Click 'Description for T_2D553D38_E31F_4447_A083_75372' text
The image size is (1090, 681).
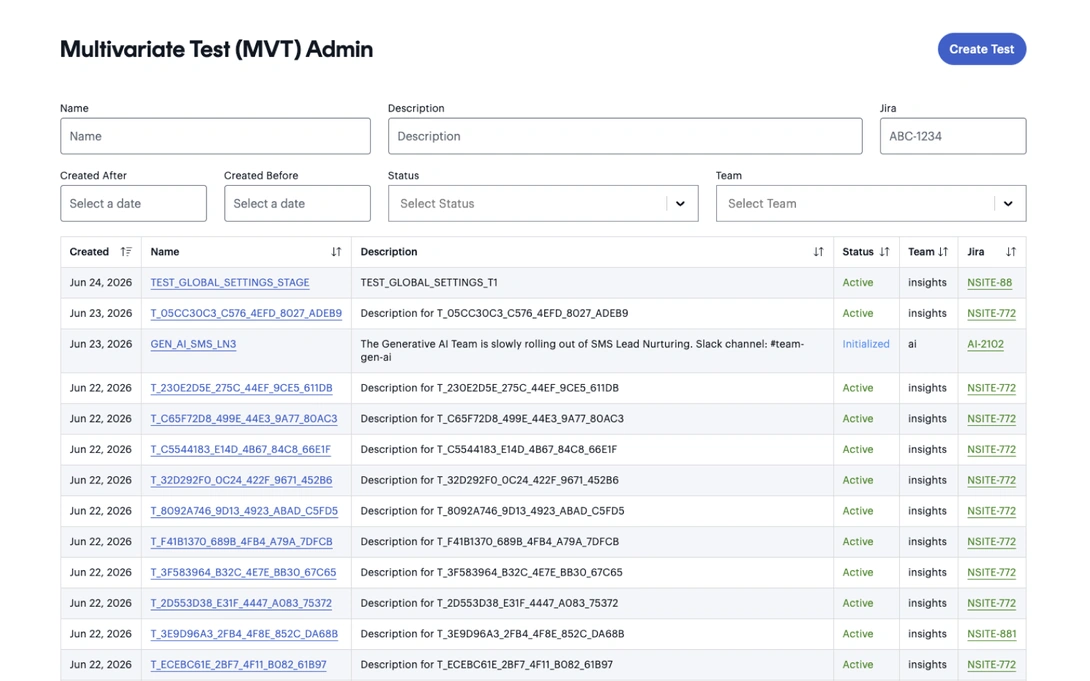coord(489,603)
